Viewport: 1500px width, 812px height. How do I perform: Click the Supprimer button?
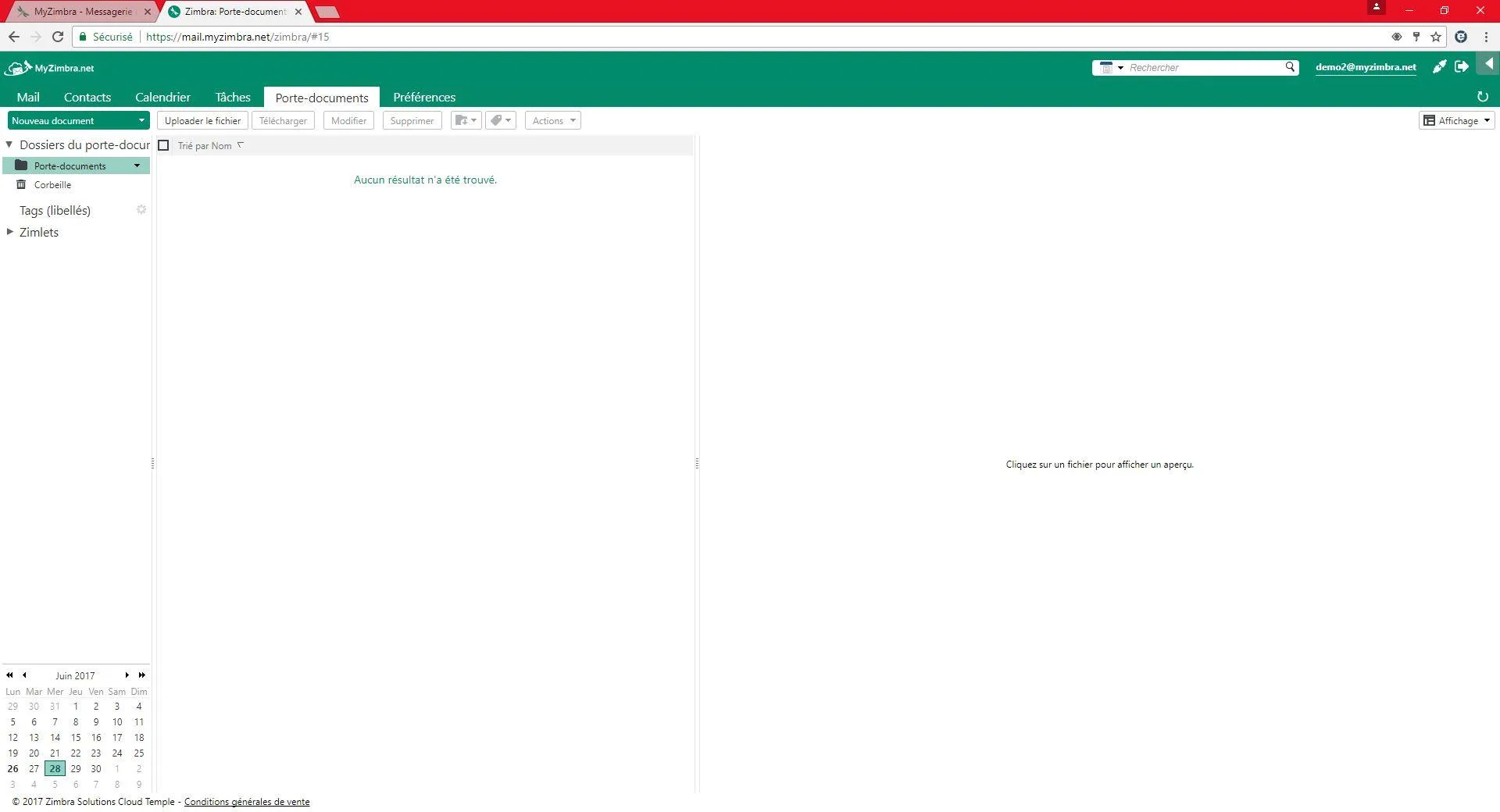tap(412, 120)
